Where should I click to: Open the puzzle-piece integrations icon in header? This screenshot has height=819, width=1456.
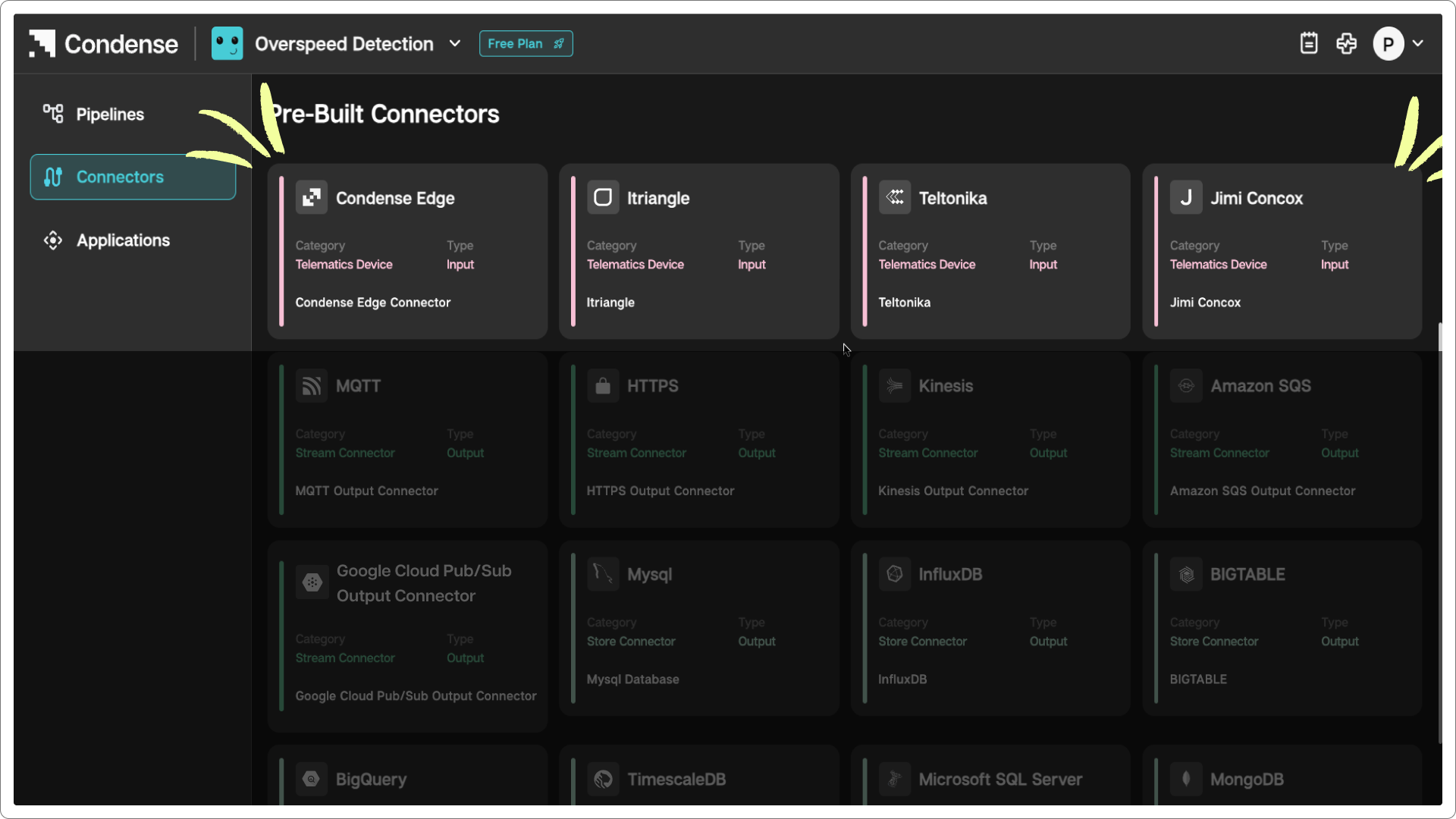1347,43
